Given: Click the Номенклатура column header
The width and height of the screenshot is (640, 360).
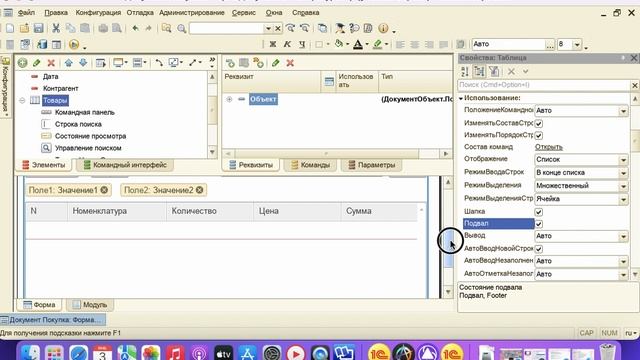Looking at the screenshot, I should click(117, 211).
